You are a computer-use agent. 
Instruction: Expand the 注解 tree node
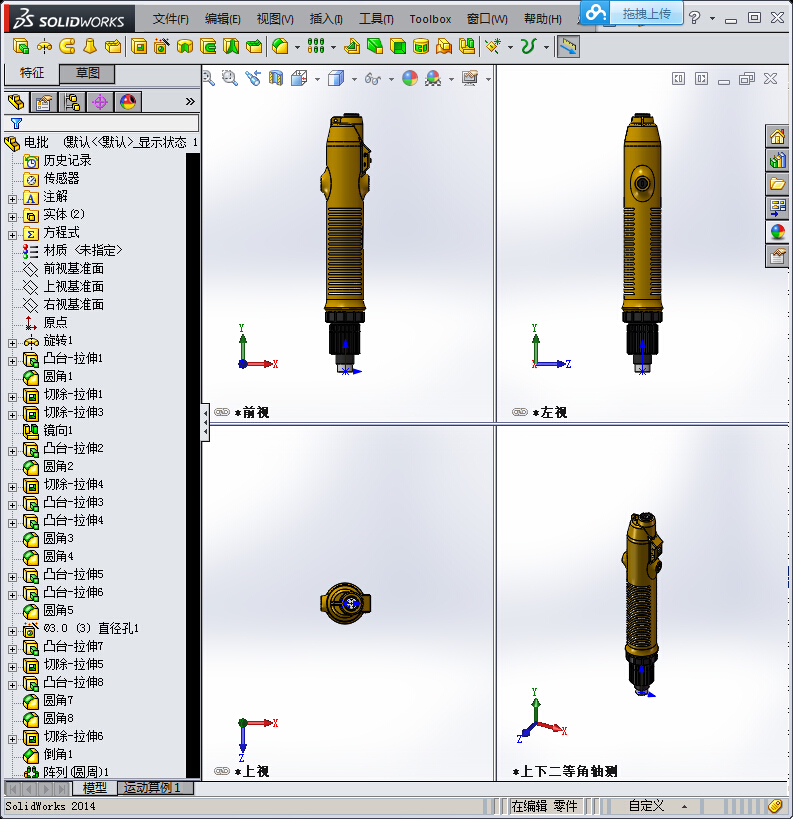click(x=13, y=199)
